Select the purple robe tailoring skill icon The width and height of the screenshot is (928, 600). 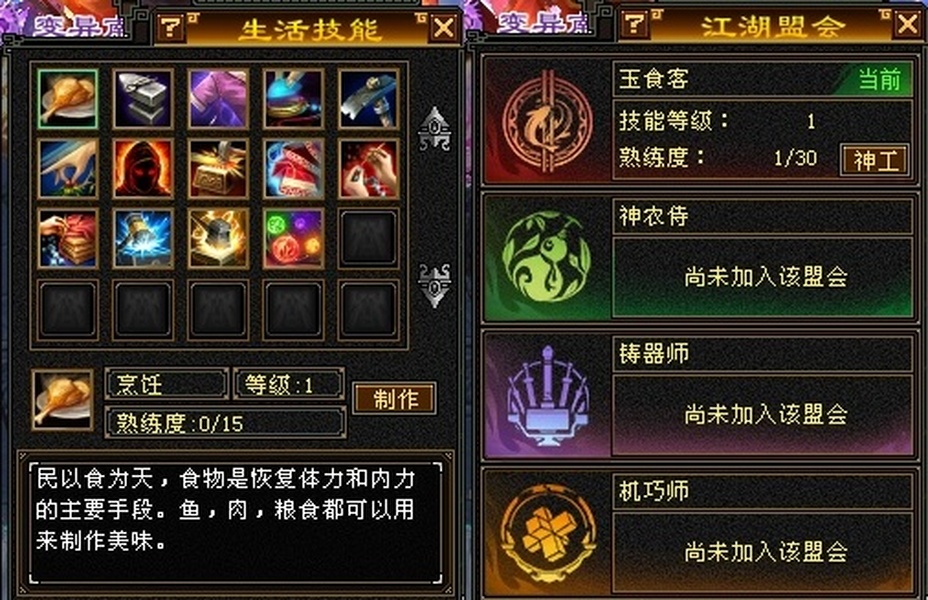218,99
